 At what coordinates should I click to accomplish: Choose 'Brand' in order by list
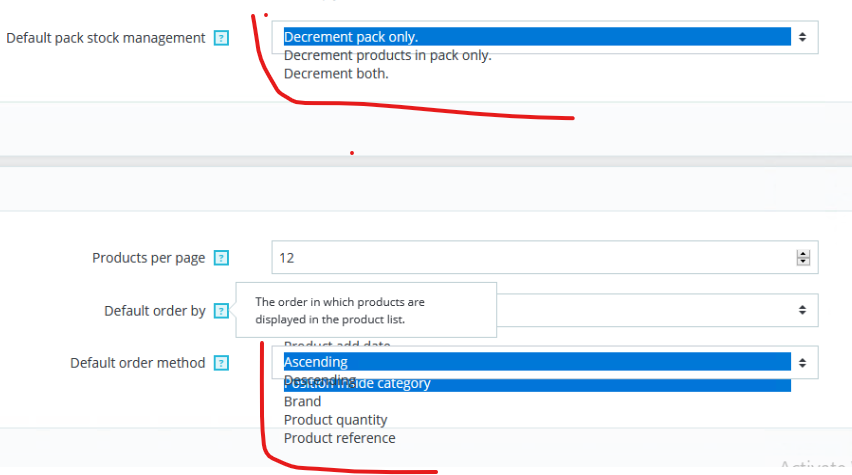[302, 402]
